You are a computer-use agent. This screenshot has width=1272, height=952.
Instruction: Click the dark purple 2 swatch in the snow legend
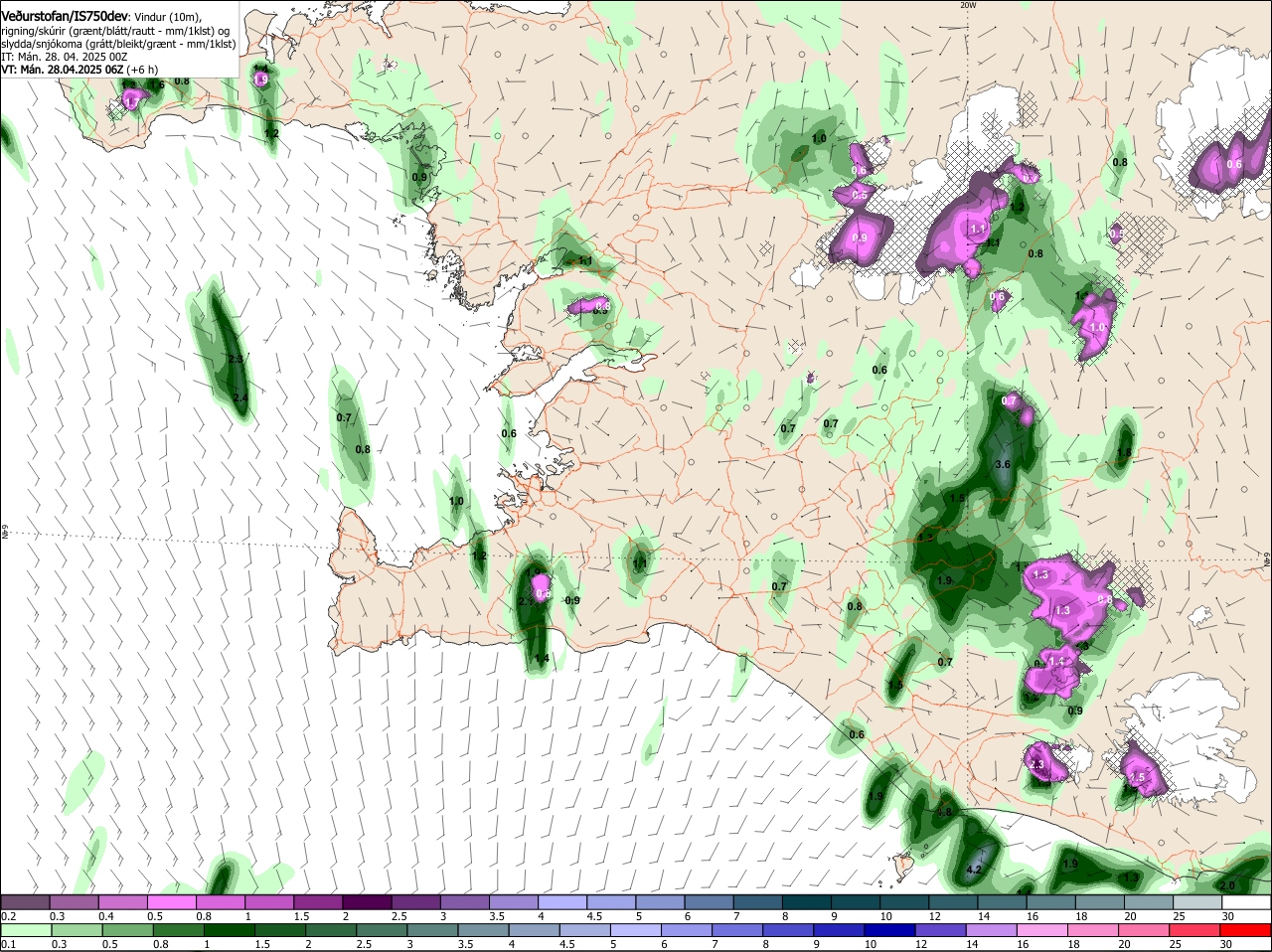367,902
